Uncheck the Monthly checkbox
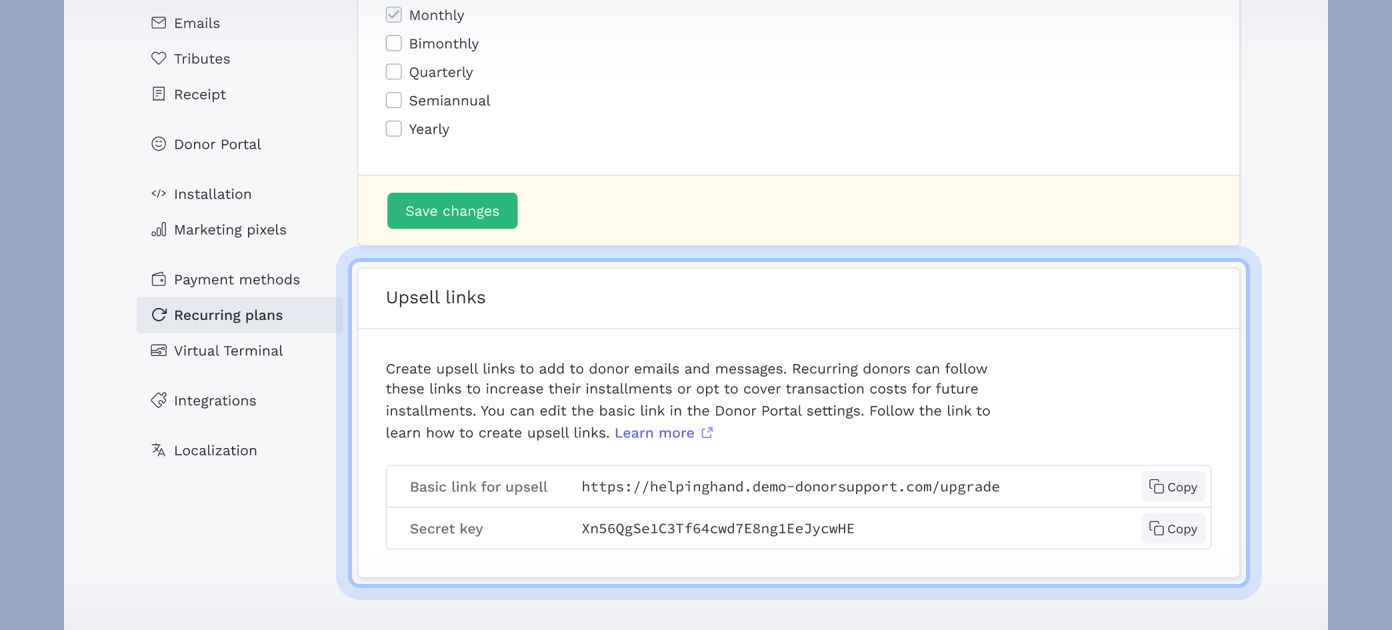1392x630 pixels. pos(394,15)
